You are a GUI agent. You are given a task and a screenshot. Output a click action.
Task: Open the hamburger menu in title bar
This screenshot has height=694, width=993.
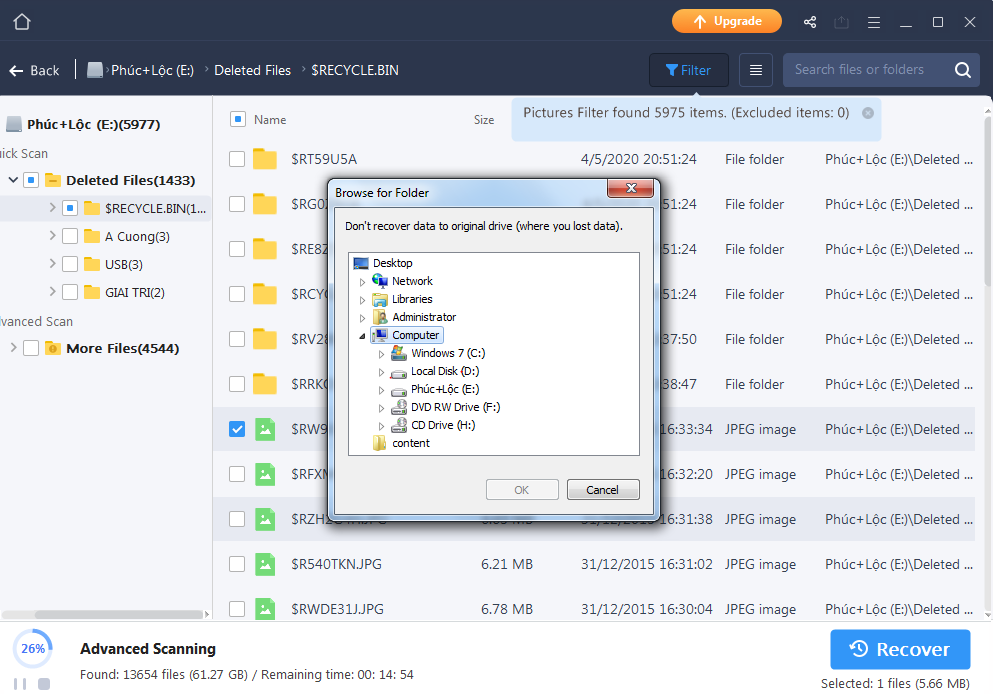pos(873,22)
